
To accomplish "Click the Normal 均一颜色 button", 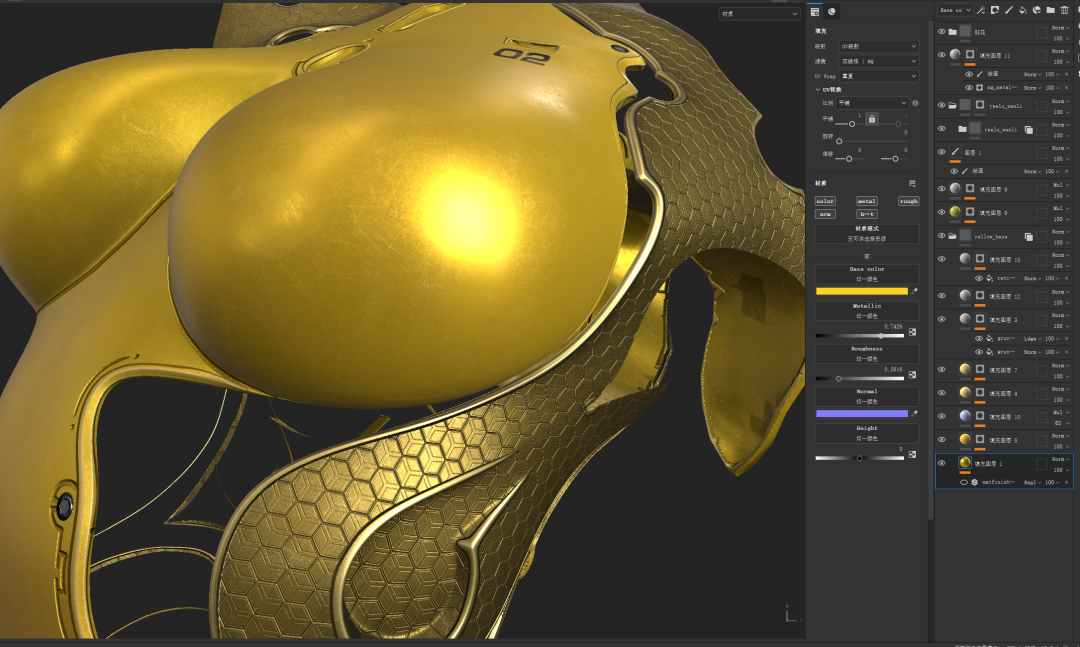I will pyautogui.click(x=866, y=396).
